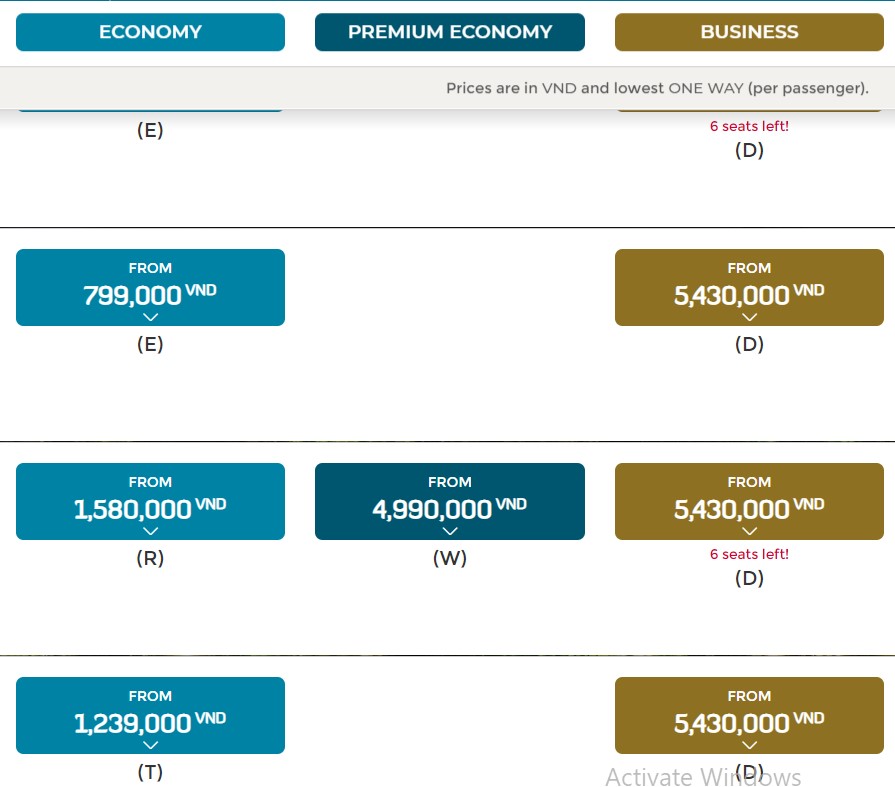Viewport: 895px width, 787px height.
Task: Open the BUSINESS class header tab
Action: pyautogui.click(x=749, y=32)
